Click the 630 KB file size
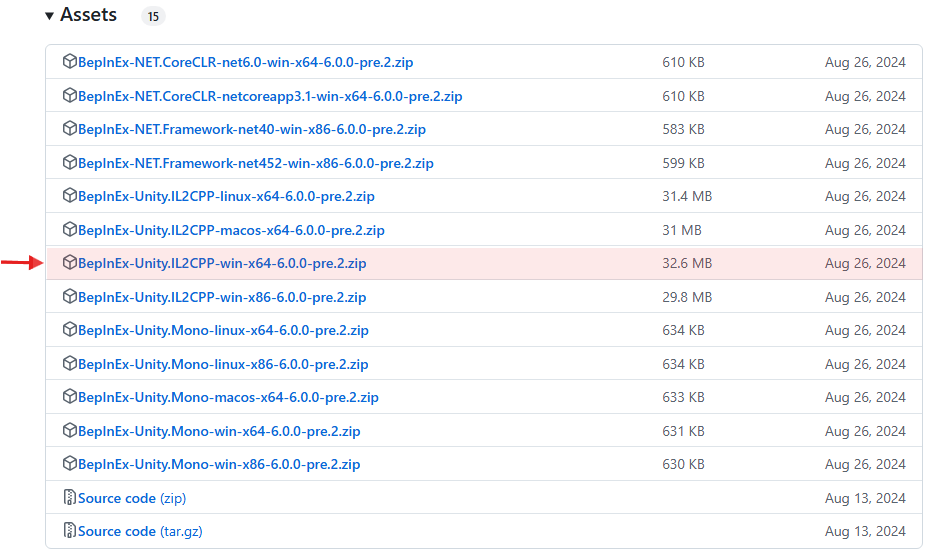Image resolution: width=937 pixels, height=555 pixels. [684, 464]
